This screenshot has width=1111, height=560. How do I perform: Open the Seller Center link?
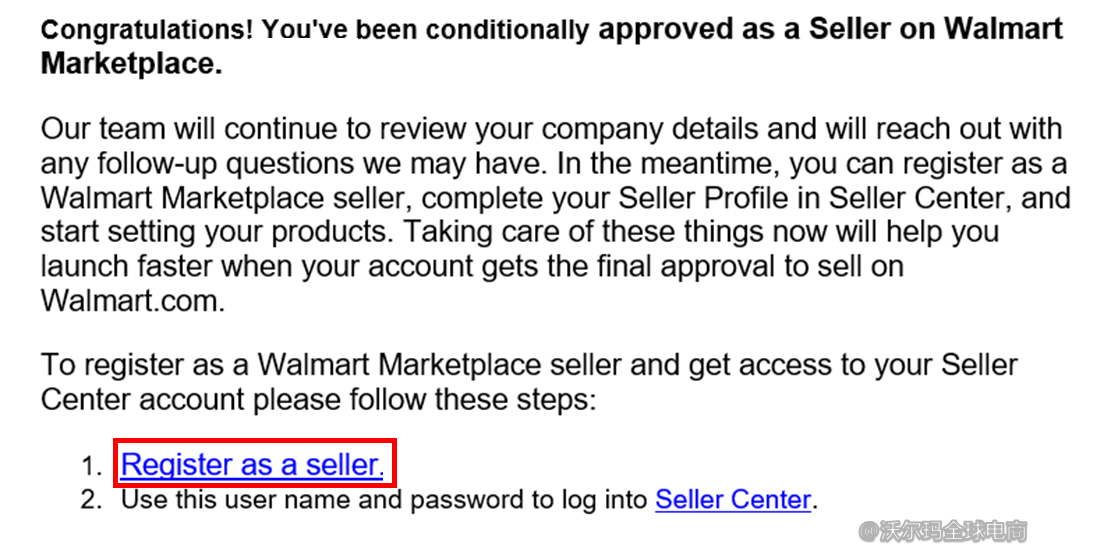click(732, 499)
